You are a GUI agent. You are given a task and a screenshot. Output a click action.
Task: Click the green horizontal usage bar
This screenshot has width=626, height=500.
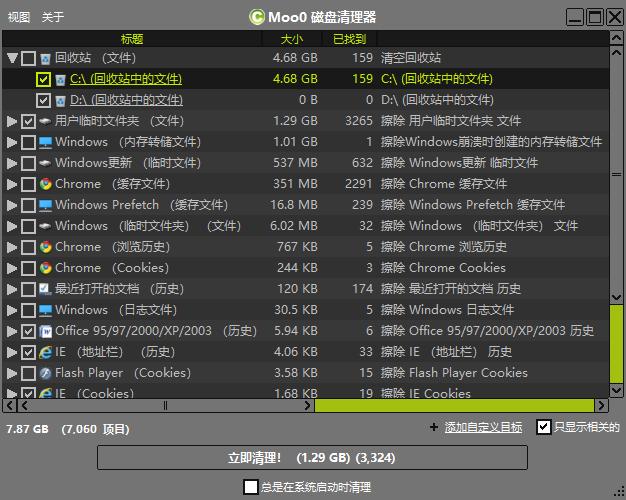[x=454, y=406]
